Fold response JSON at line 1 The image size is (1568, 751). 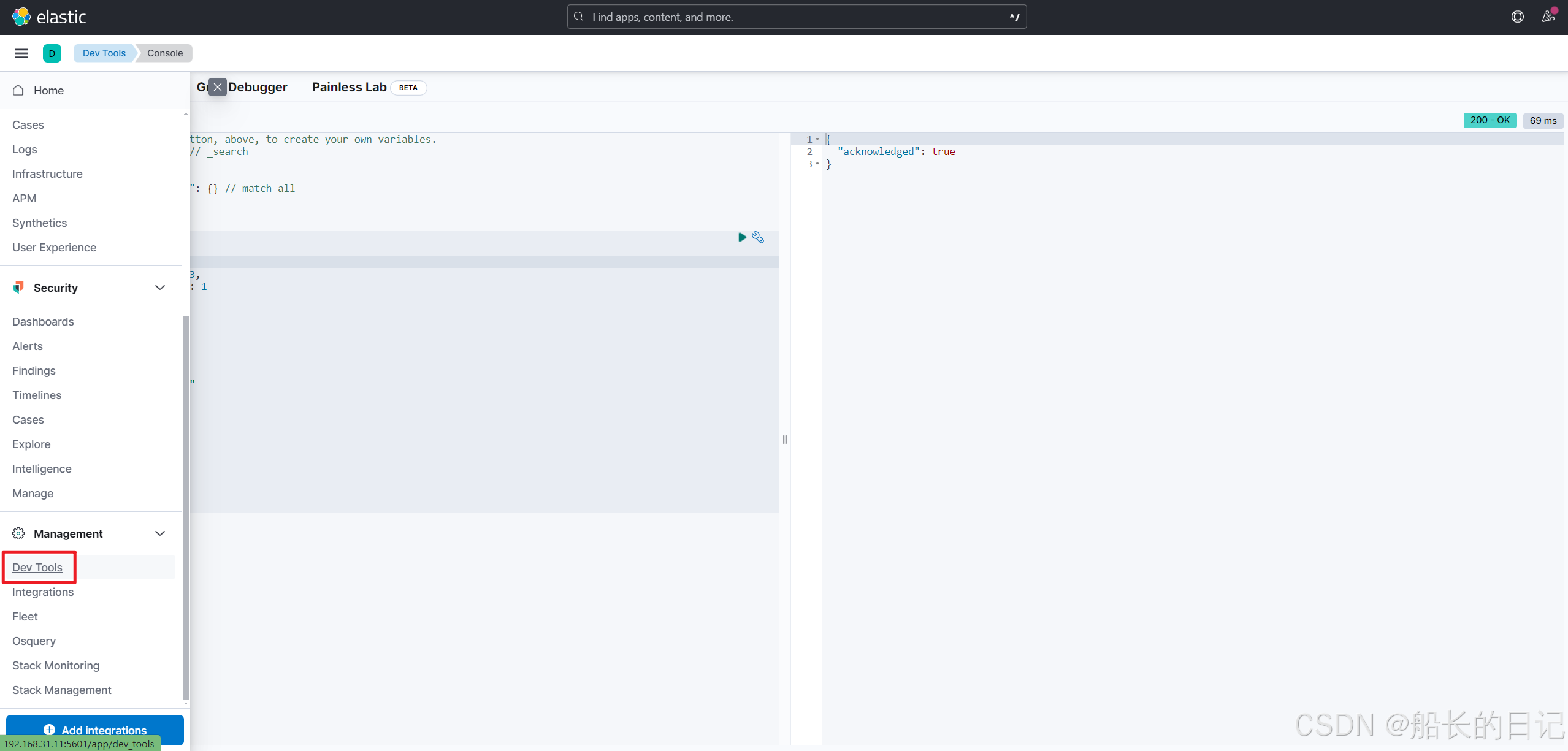817,140
